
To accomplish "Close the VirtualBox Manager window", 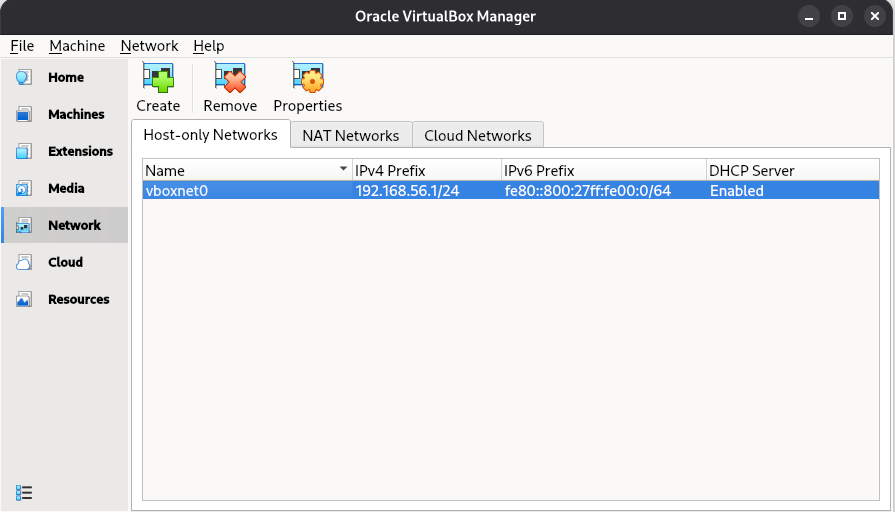I will pos(874,17).
